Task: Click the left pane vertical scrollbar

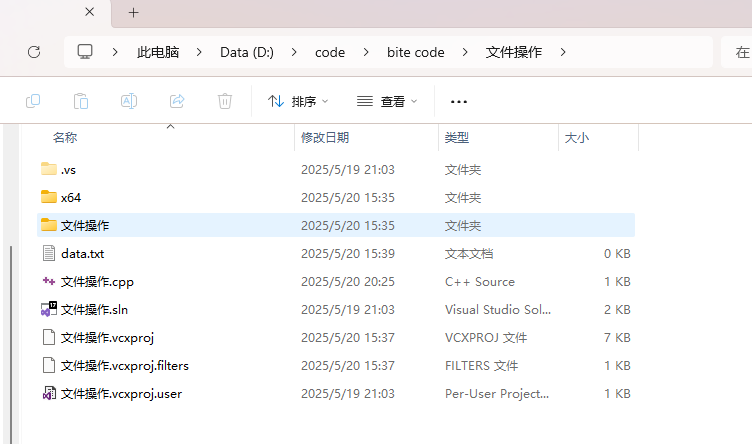Action: click(x=11, y=344)
